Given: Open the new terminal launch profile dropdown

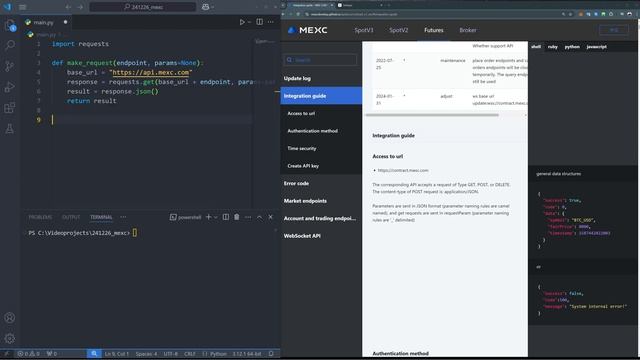Looking at the screenshot, I should pyautogui.click(x=216, y=217).
